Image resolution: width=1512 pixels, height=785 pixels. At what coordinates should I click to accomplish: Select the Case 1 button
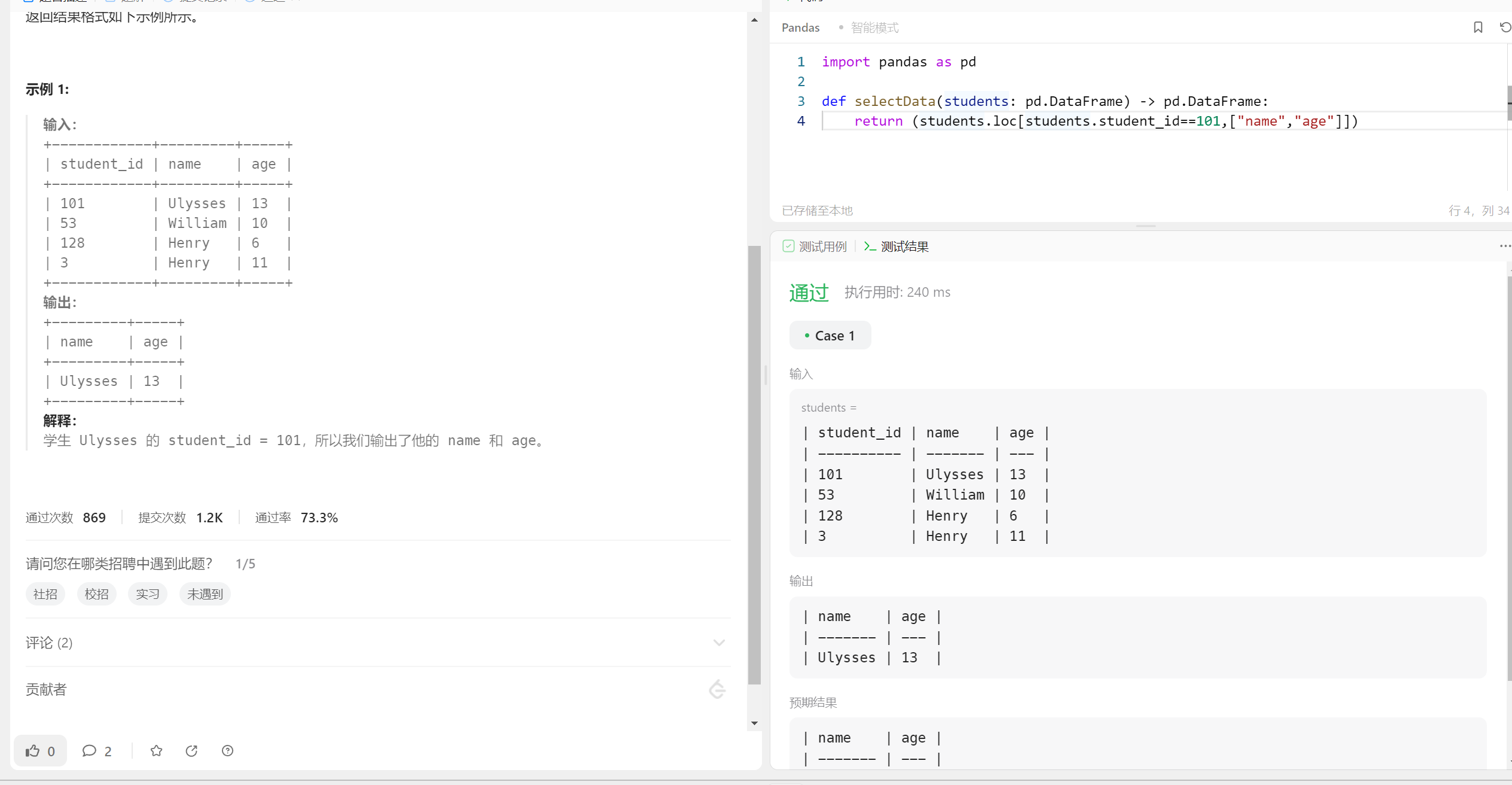pyautogui.click(x=830, y=336)
